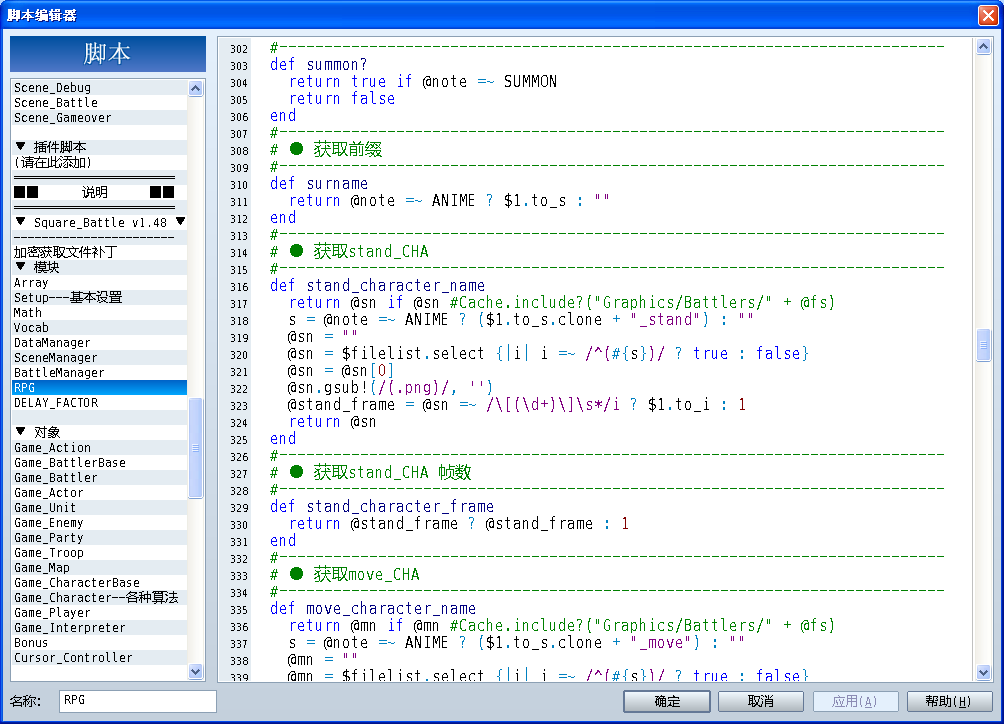The width and height of the screenshot is (1004, 724).
Task: Click code line '@sn = @sn[0]'
Action: (341, 371)
